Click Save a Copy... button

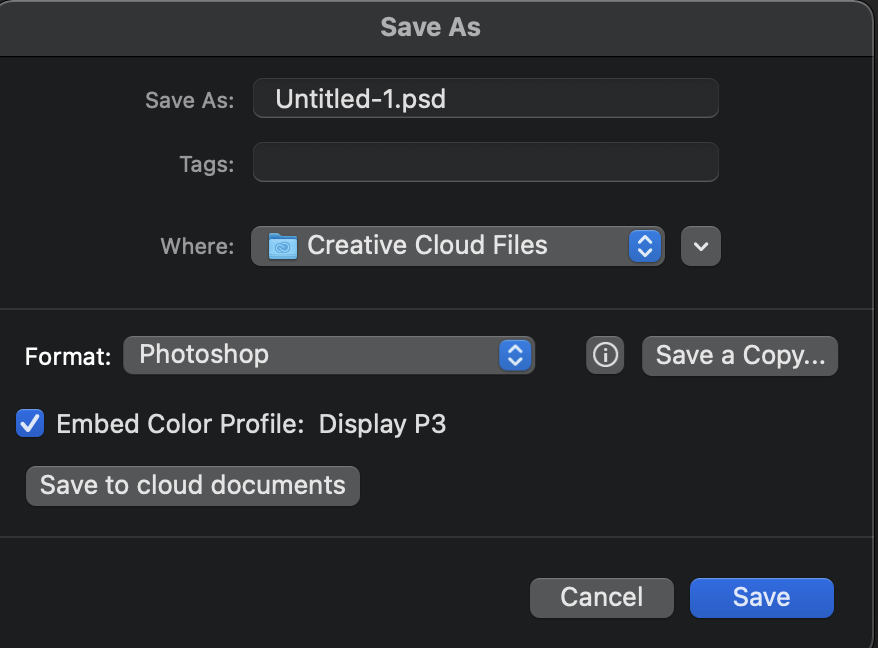click(x=740, y=356)
